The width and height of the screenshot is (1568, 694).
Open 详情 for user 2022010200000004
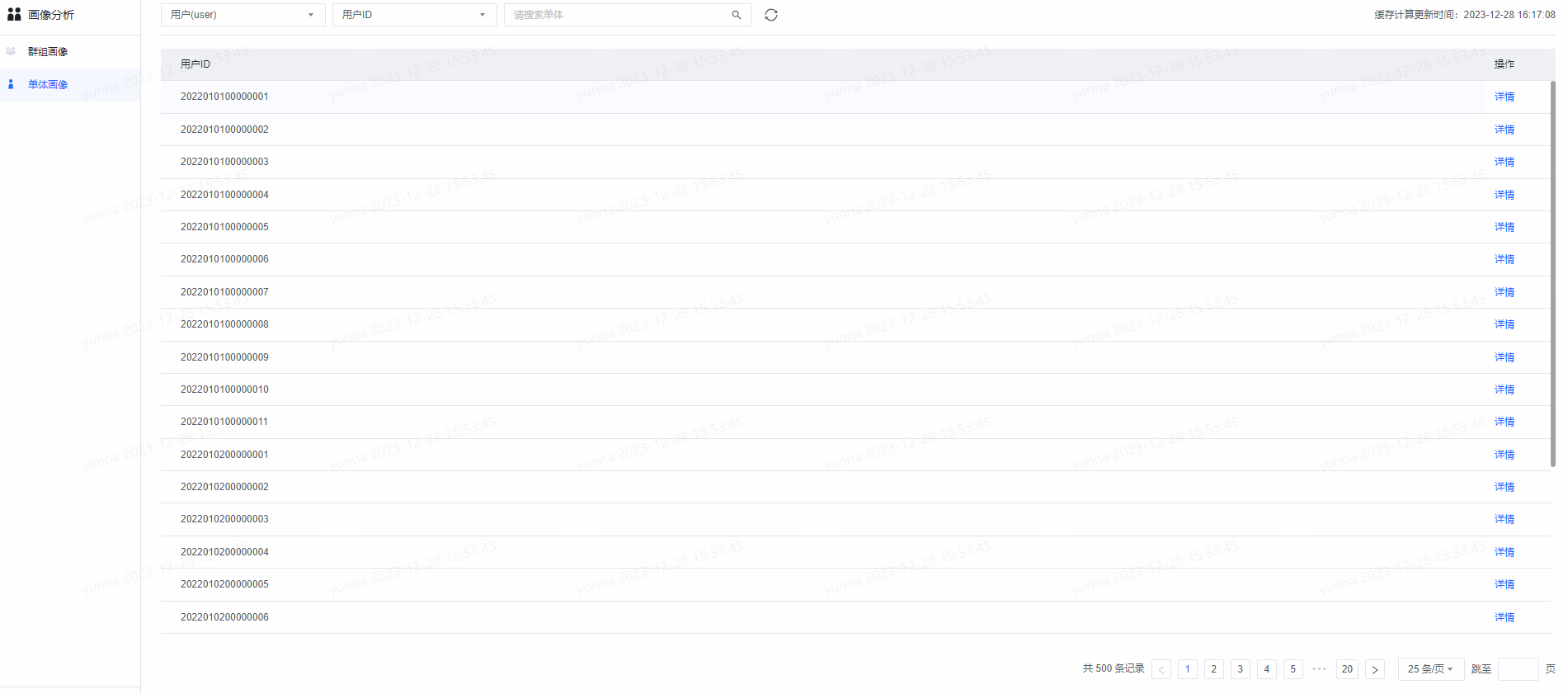pyautogui.click(x=1504, y=552)
